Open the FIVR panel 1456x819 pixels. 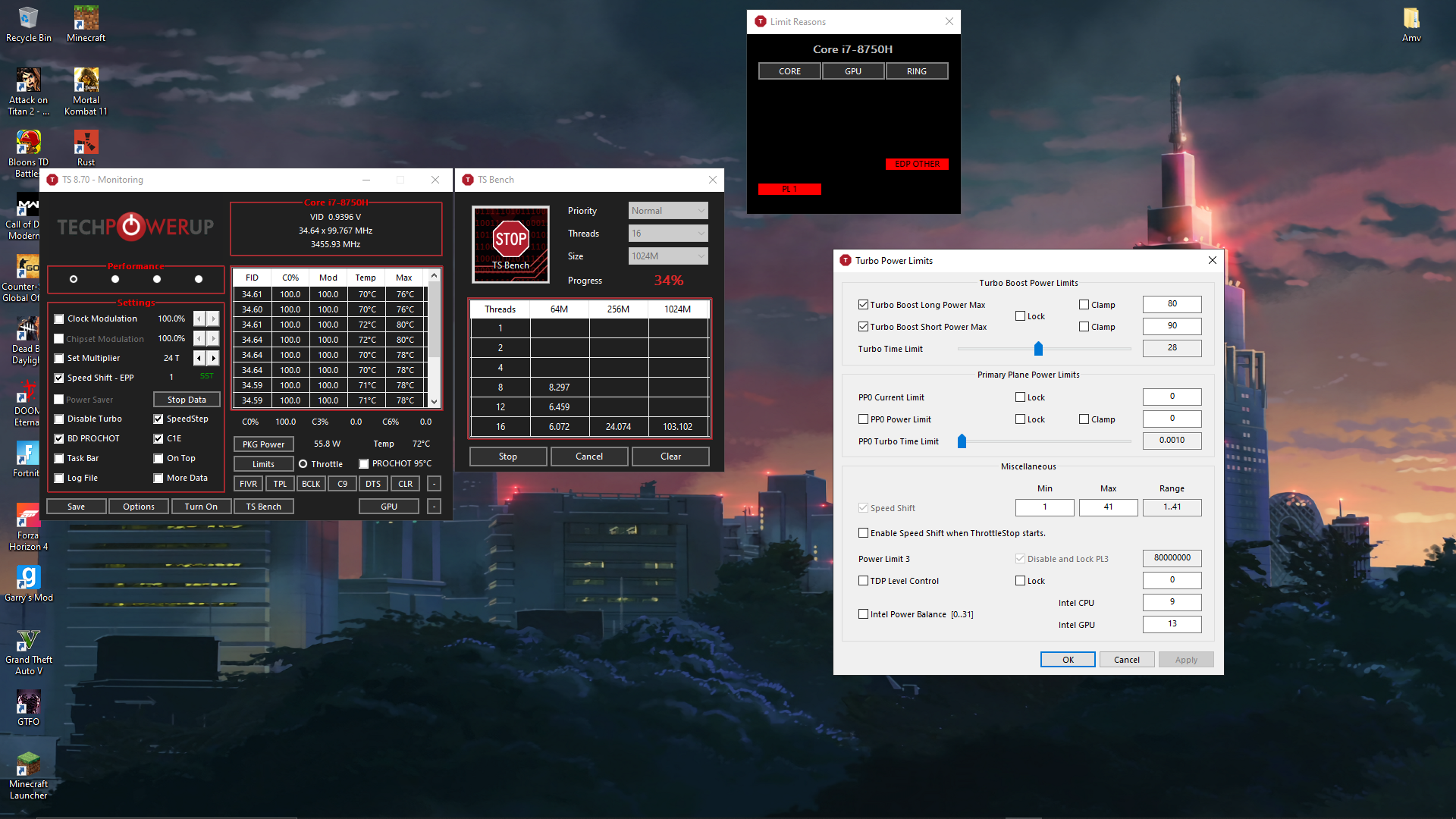(x=248, y=484)
